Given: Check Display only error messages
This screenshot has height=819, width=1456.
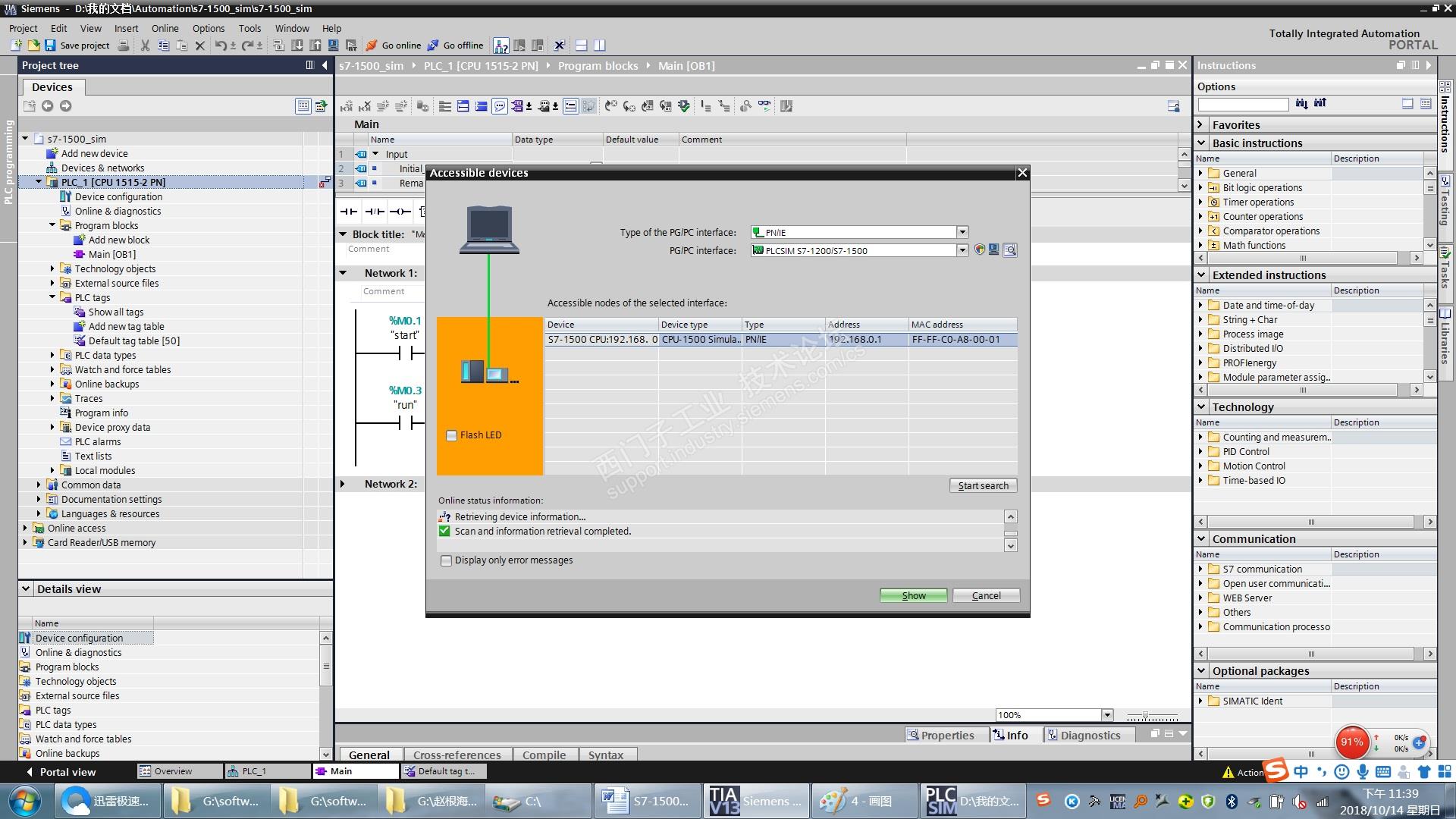Looking at the screenshot, I should pos(446,560).
